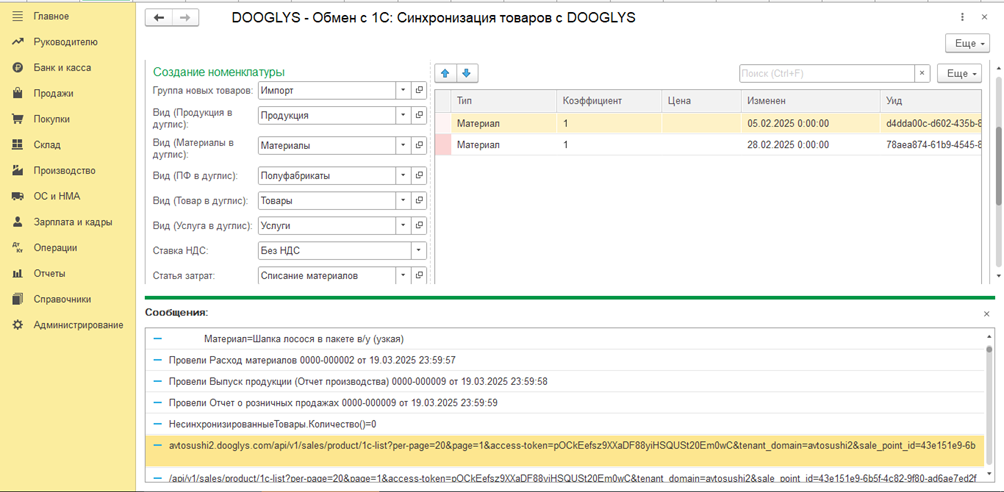Click the messages panel vertical scrollbar
Viewport: 1004px width, 492px height.
coord(989,405)
